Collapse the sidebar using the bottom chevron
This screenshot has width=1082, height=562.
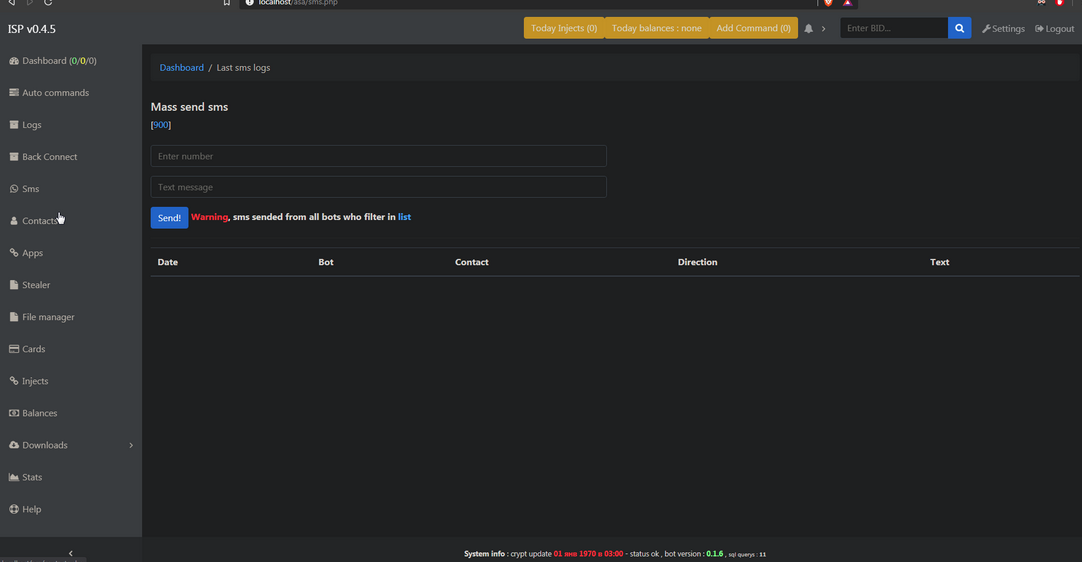click(70, 553)
